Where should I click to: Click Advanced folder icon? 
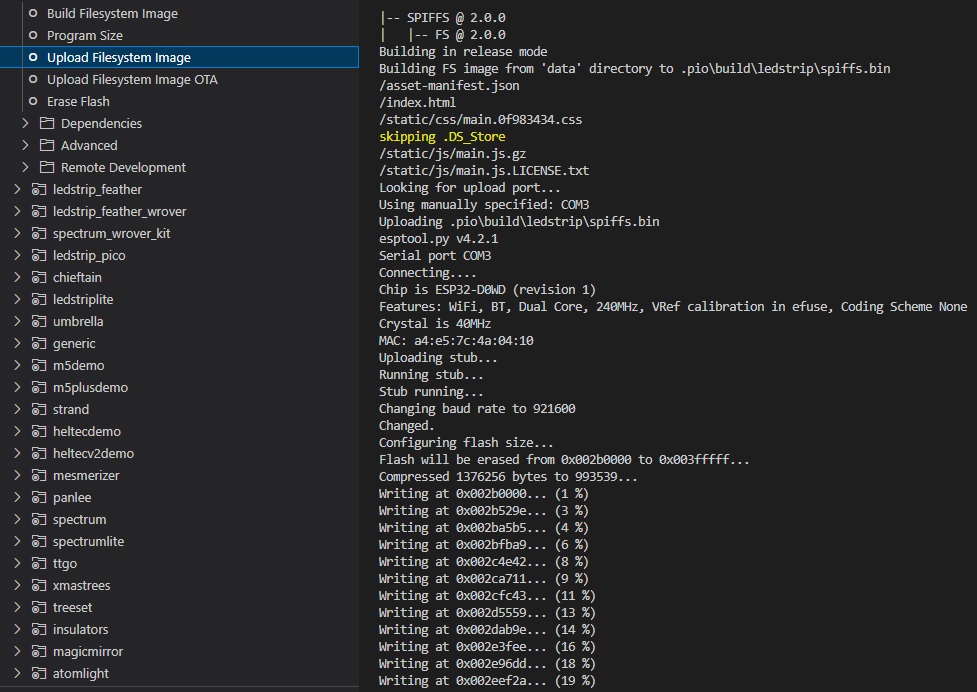coord(47,145)
